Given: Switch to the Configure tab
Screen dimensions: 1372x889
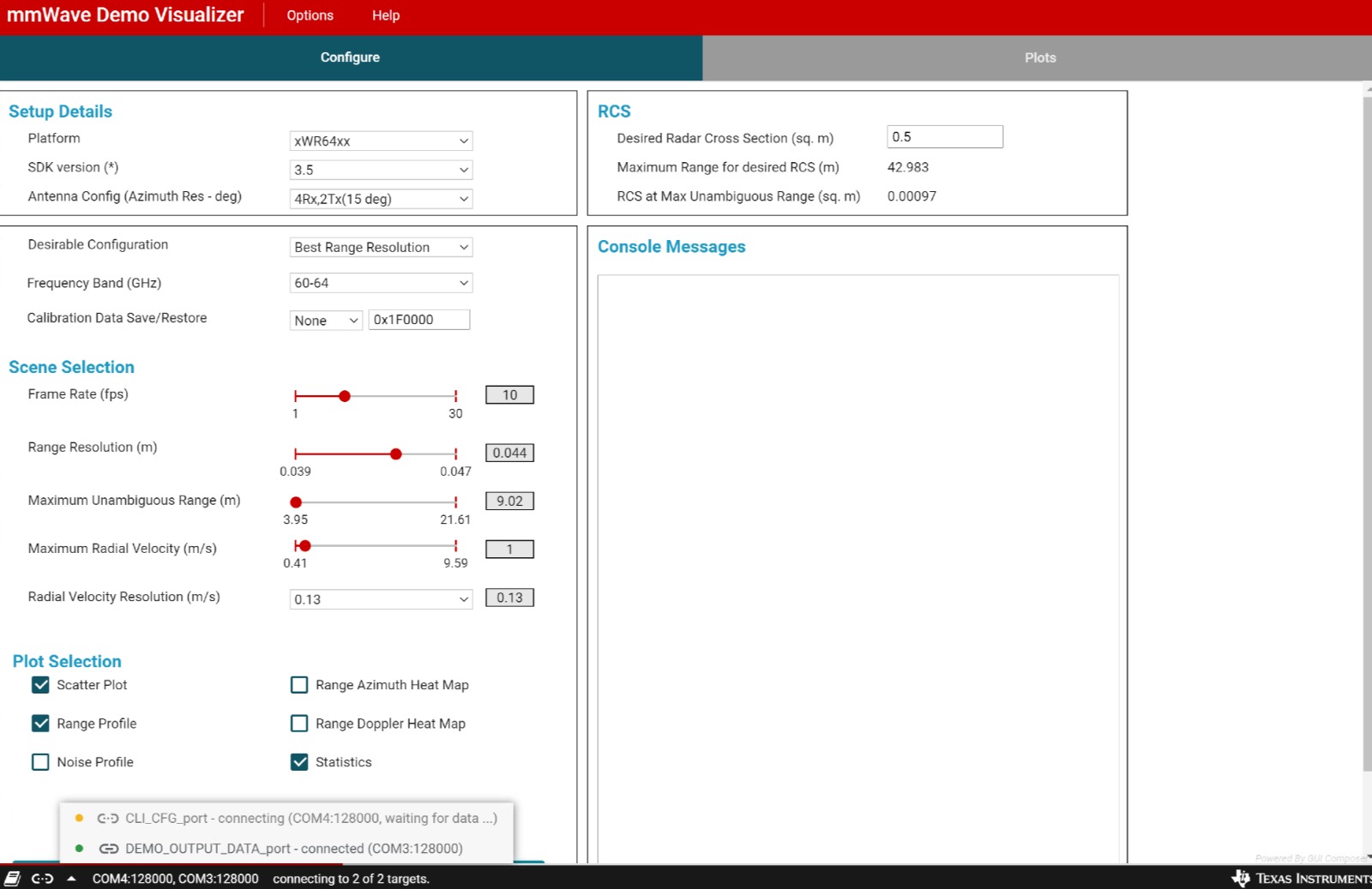Looking at the screenshot, I should point(351,57).
